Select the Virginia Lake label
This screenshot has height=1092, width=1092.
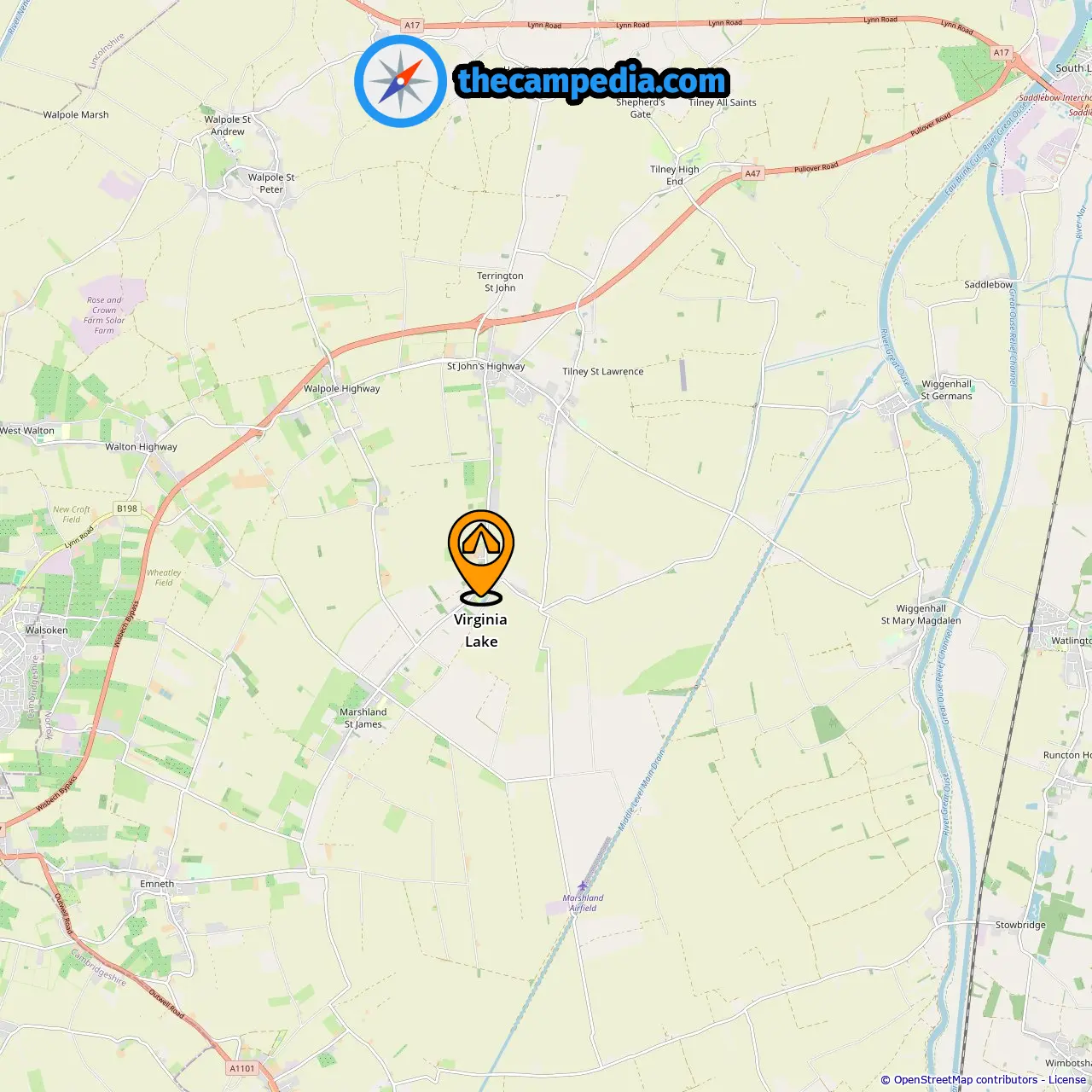point(480,630)
